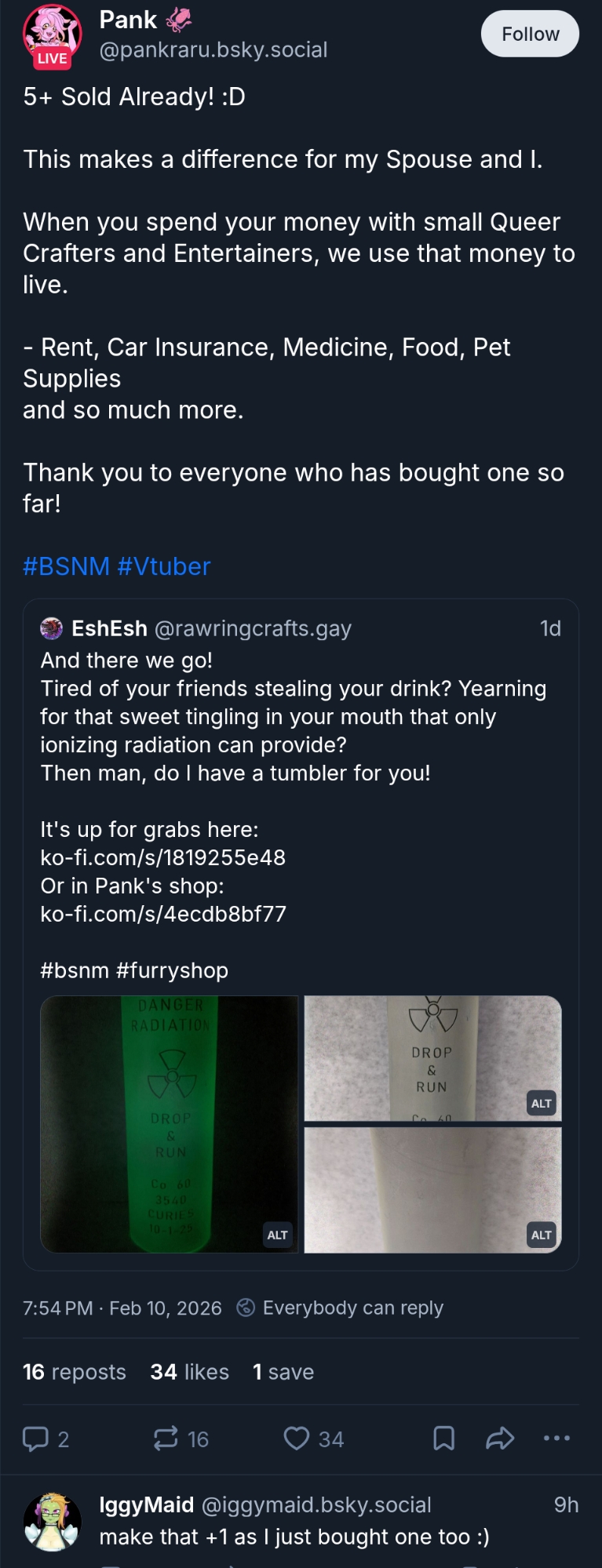View the 34 likes list
602x1568 pixels.
coord(189,1372)
